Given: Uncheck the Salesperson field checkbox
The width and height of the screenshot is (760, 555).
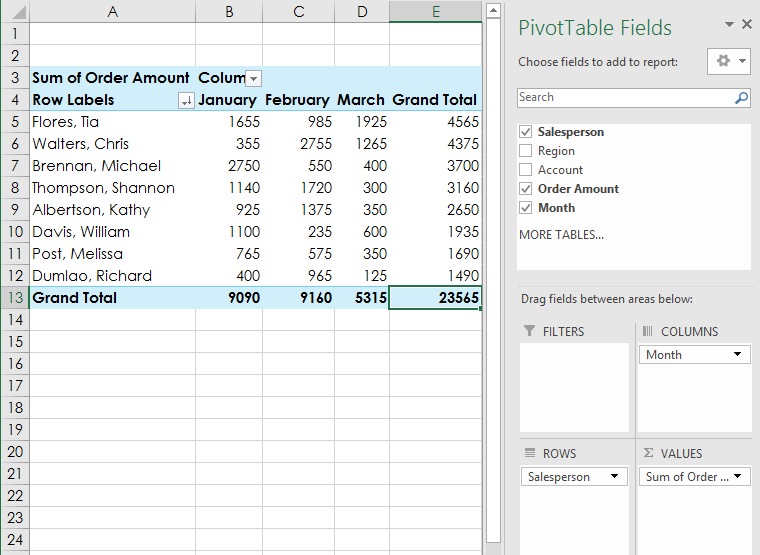Looking at the screenshot, I should point(526,132).
